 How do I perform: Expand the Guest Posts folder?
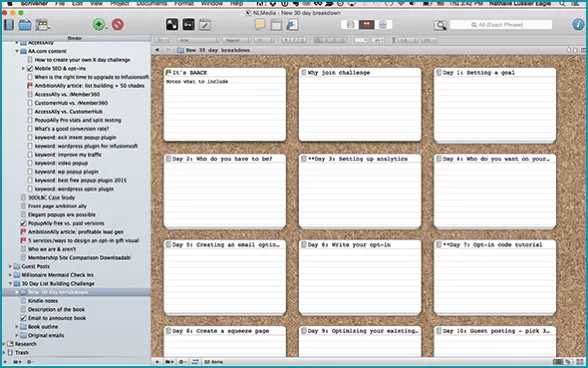10,266
